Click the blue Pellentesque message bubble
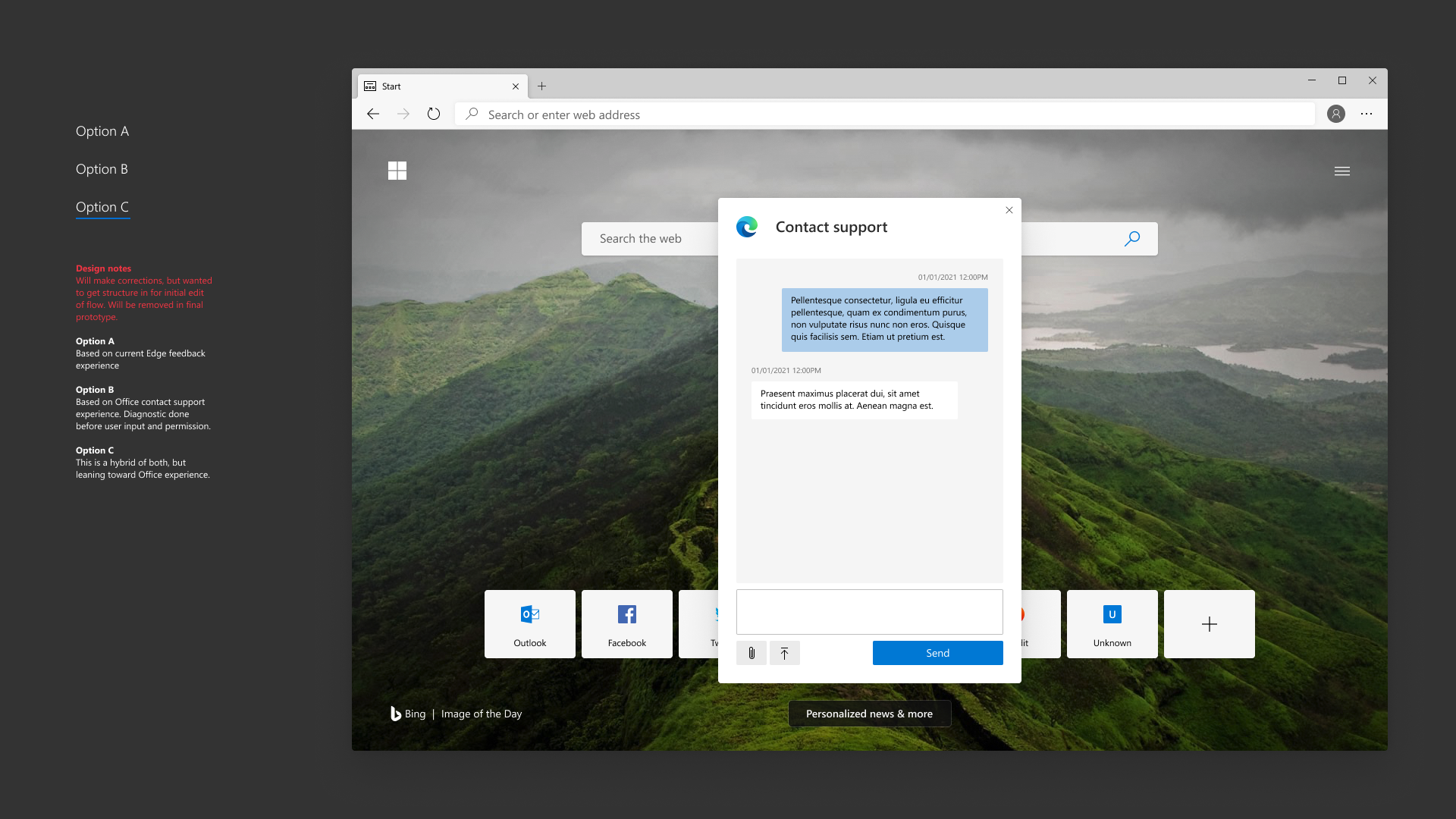Image resolution: width=1456 pixels, height=819 pixels. 885,319
